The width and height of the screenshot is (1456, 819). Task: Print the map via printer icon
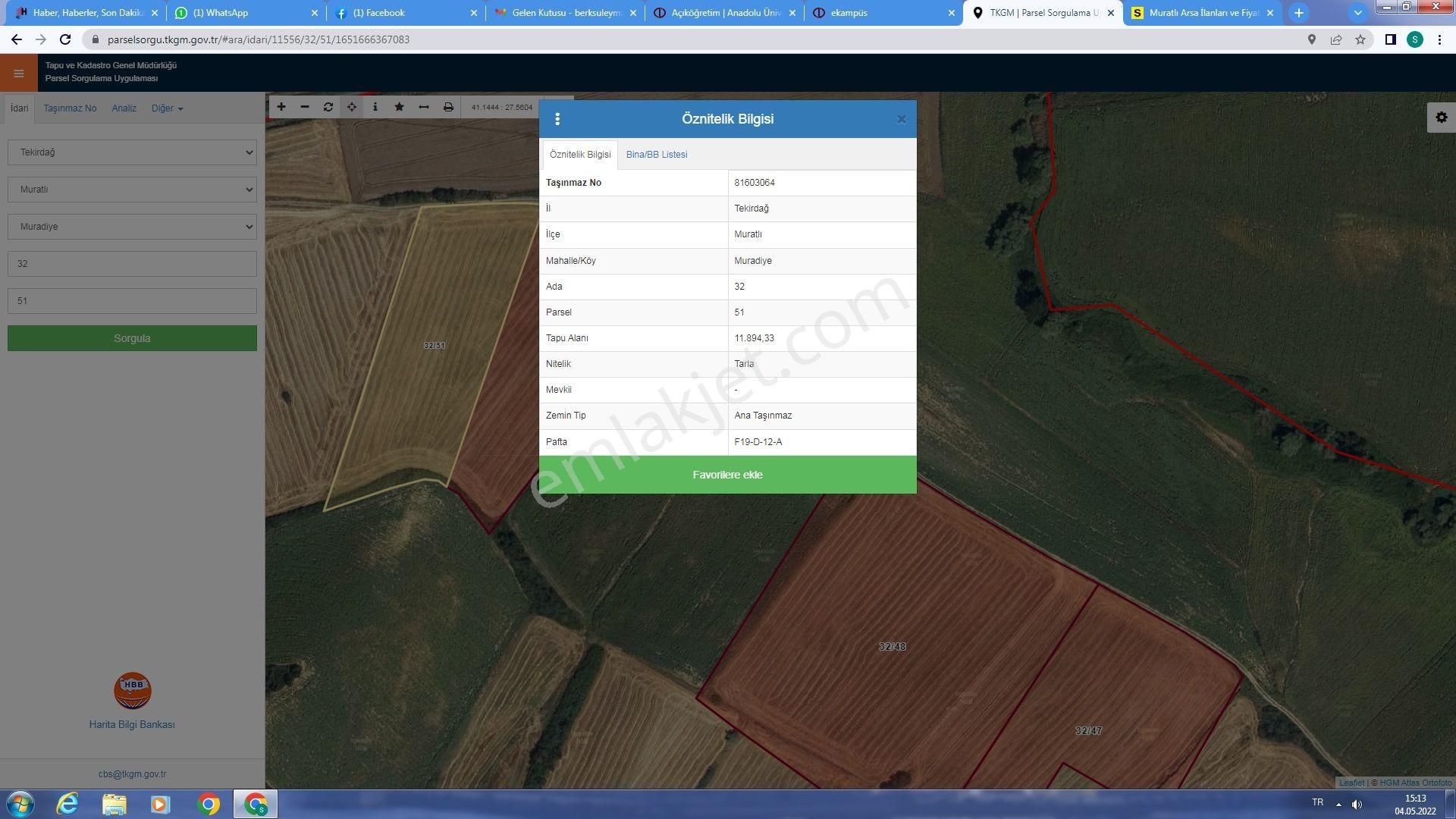[448, 107]
